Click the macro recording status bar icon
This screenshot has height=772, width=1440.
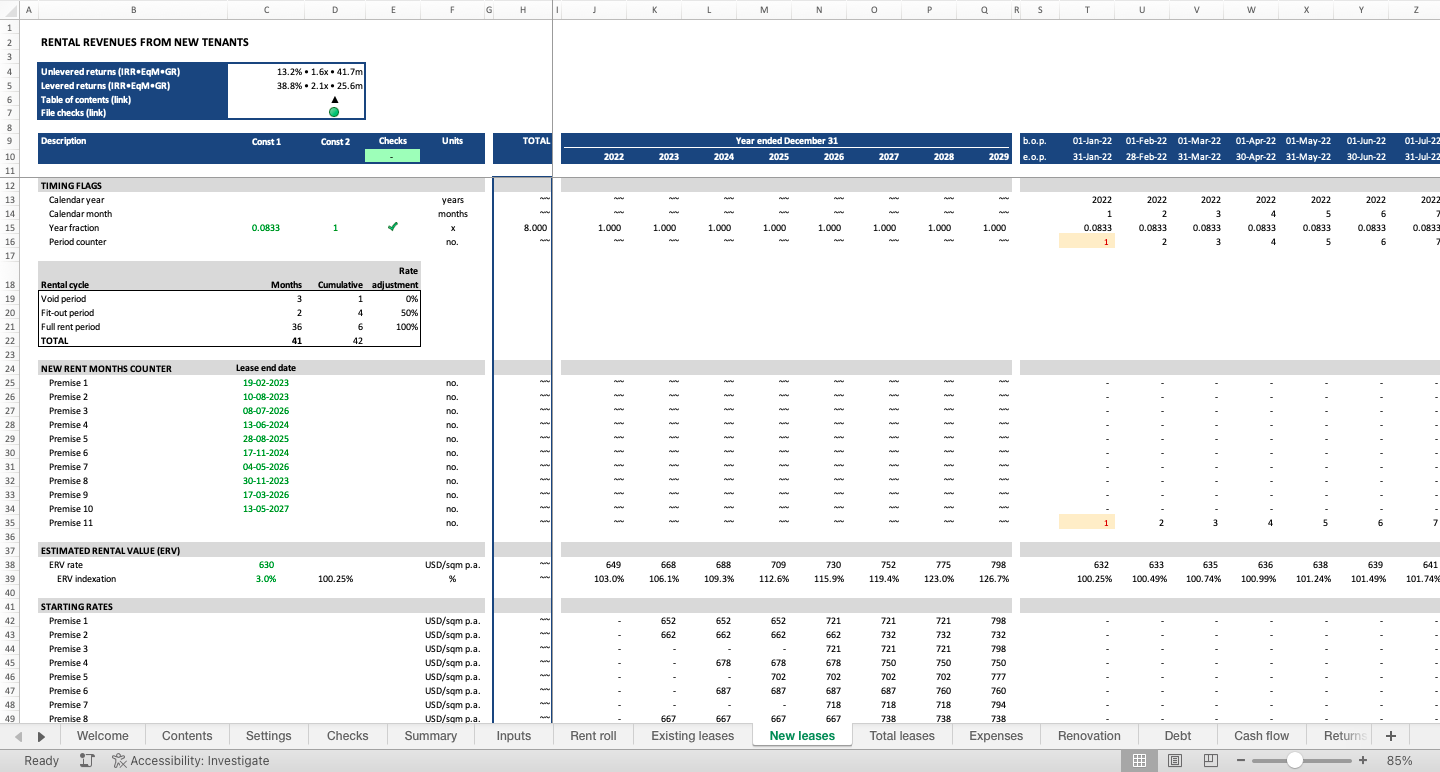point(87,761)
